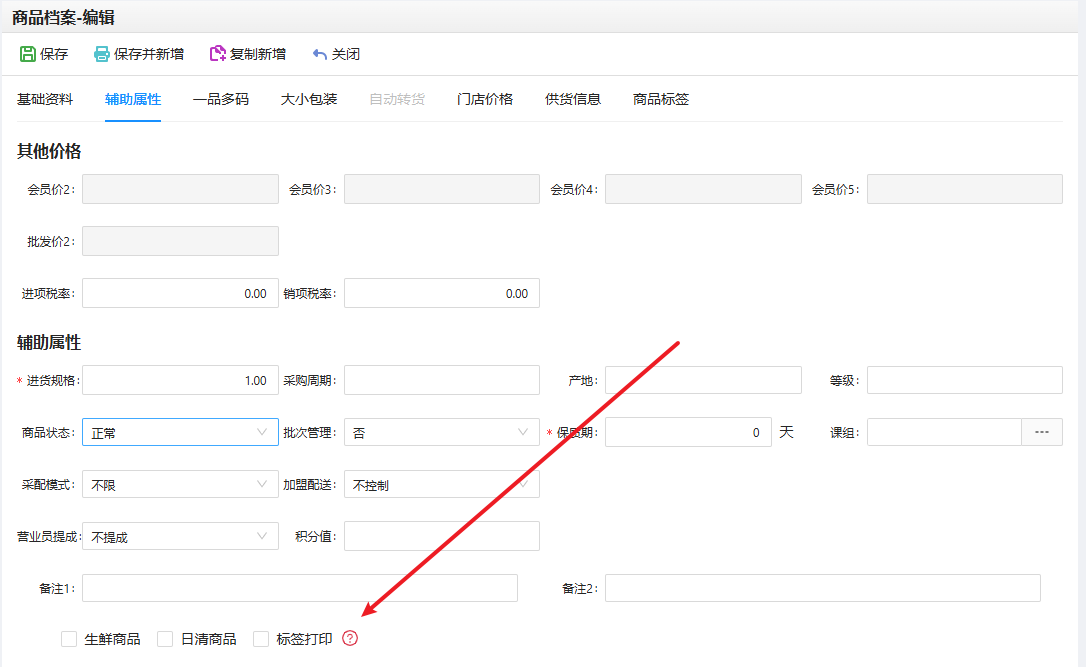Click the Save and New (保存并新增) icon
The height and width of the screenshot is (667, 1086).
tap(102, 54)
